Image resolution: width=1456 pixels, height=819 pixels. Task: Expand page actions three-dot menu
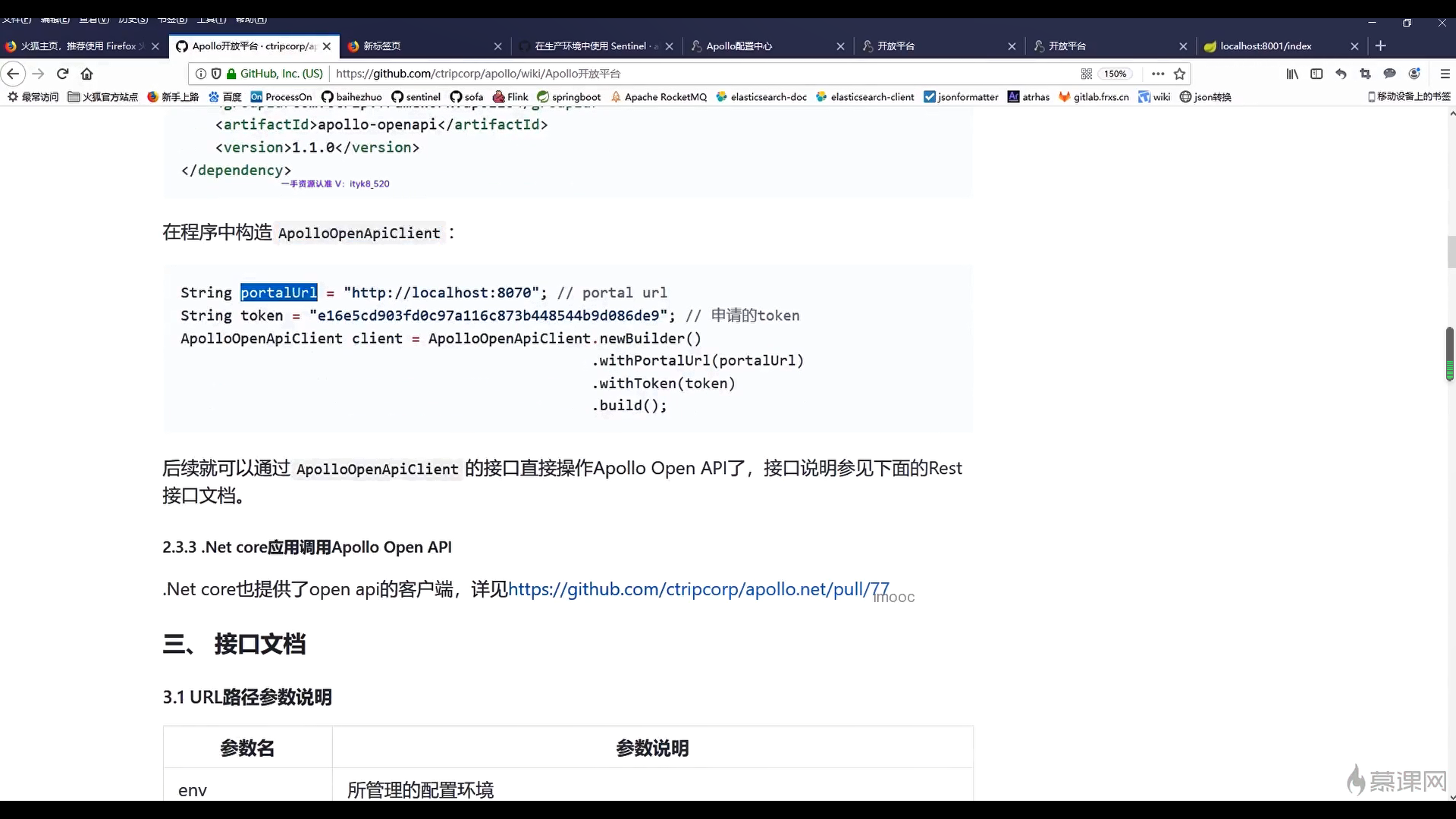point(1157,74)
